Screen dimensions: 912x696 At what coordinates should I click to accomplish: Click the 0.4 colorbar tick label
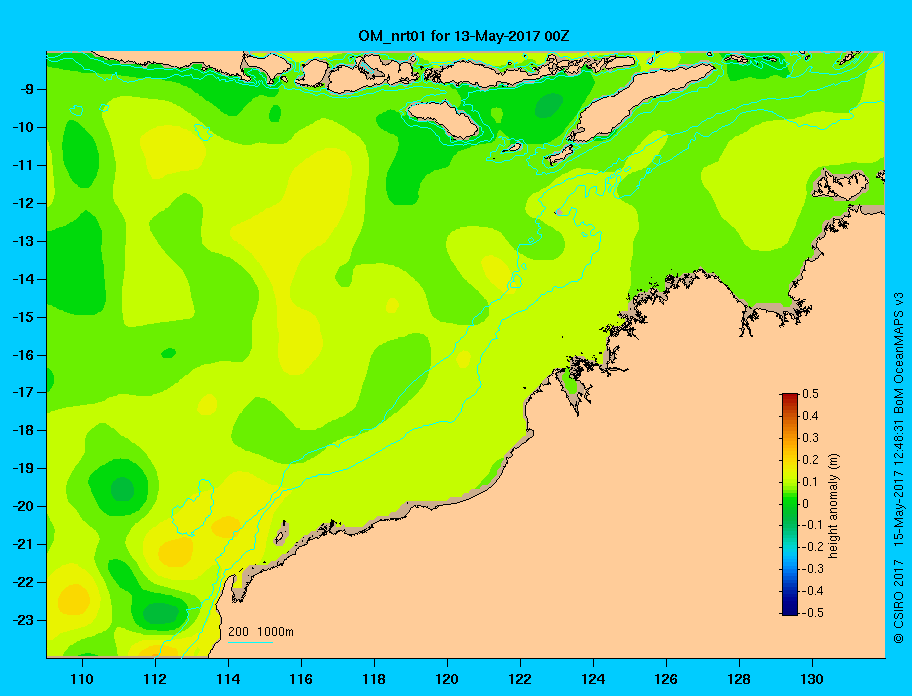[810, 416]
